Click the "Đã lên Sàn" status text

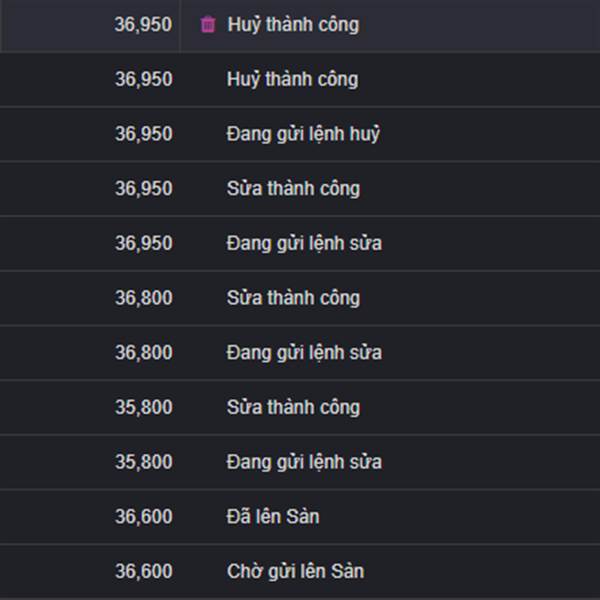273,517
